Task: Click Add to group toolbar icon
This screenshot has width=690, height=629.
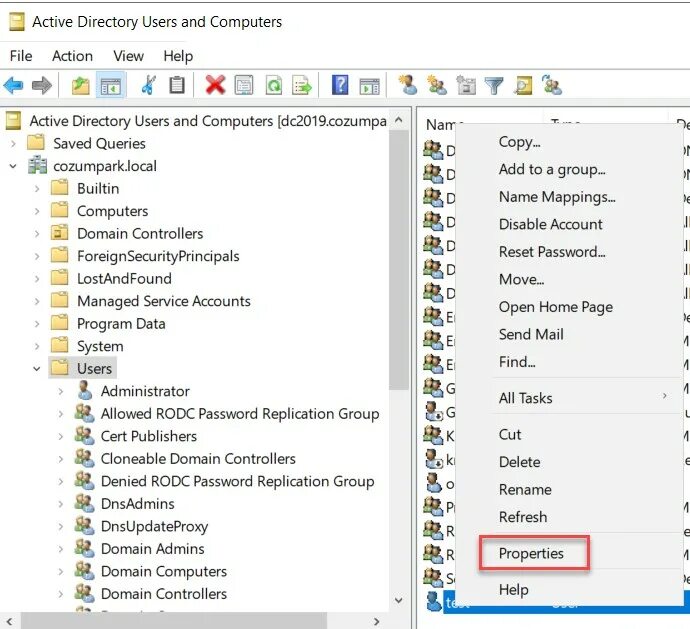Action: point(551,85)
